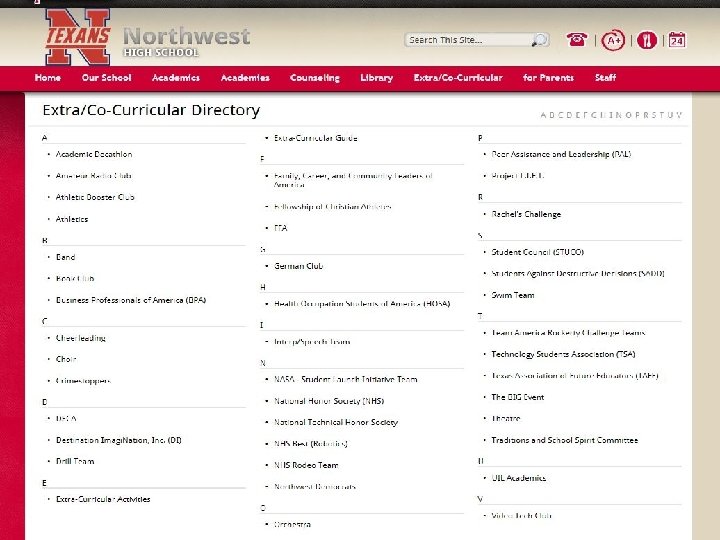
Task: Open Technology Students Association (TSA) link
Action: pos(563,354)
